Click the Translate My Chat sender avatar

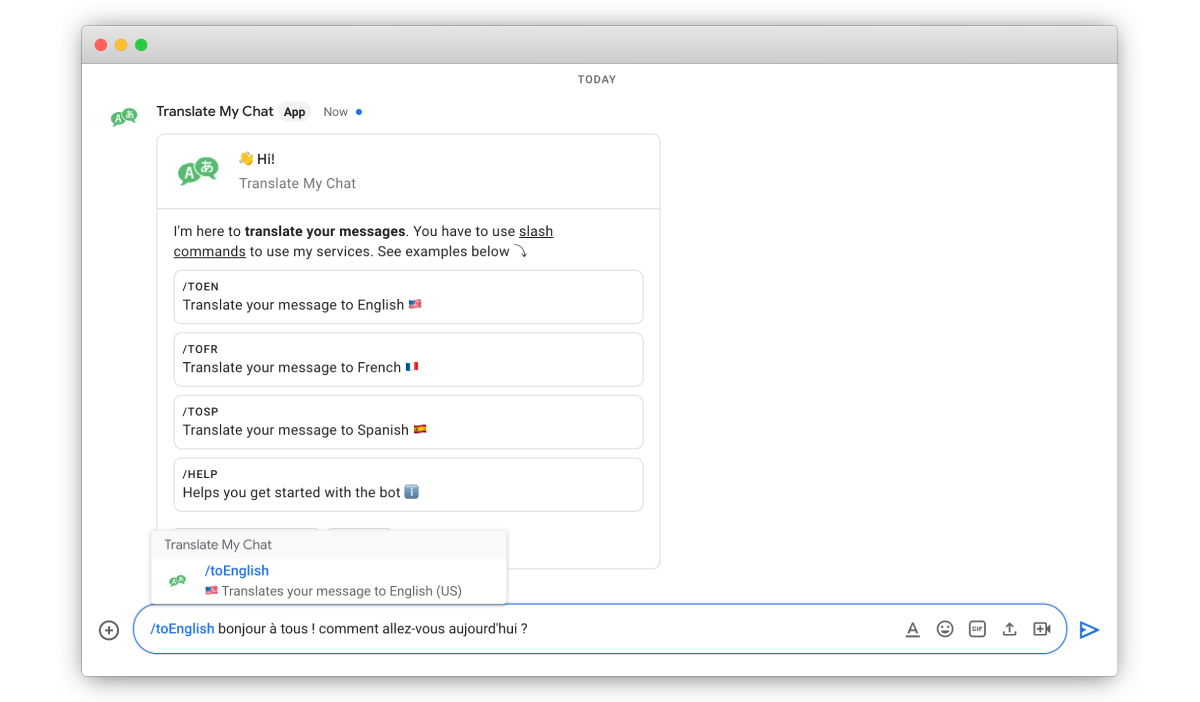pos(124,118)
